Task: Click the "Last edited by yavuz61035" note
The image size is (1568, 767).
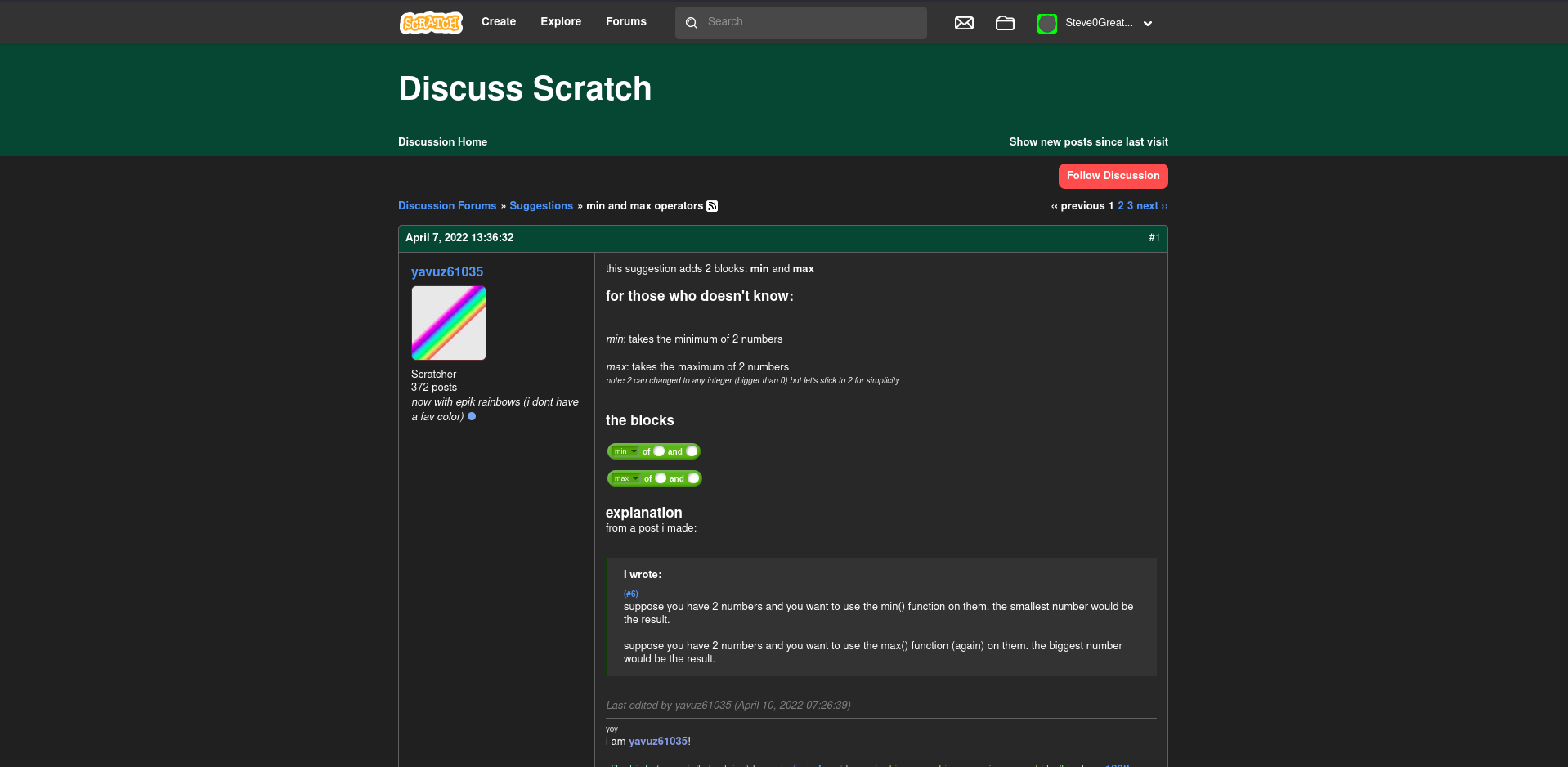Action: [x=728, y=705]
